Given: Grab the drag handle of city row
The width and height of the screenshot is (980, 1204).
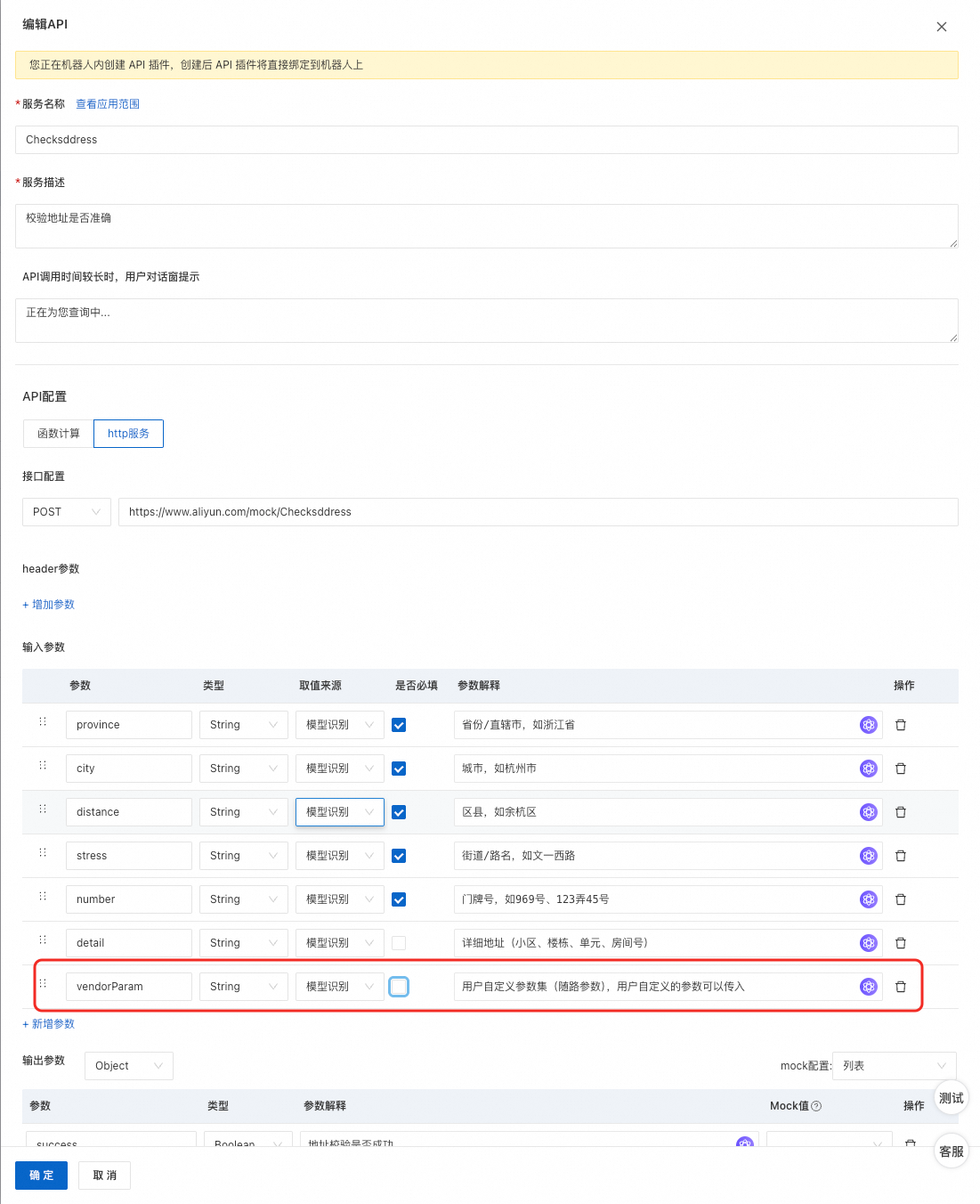Looking at the screenshot, I should pos(43,765).
